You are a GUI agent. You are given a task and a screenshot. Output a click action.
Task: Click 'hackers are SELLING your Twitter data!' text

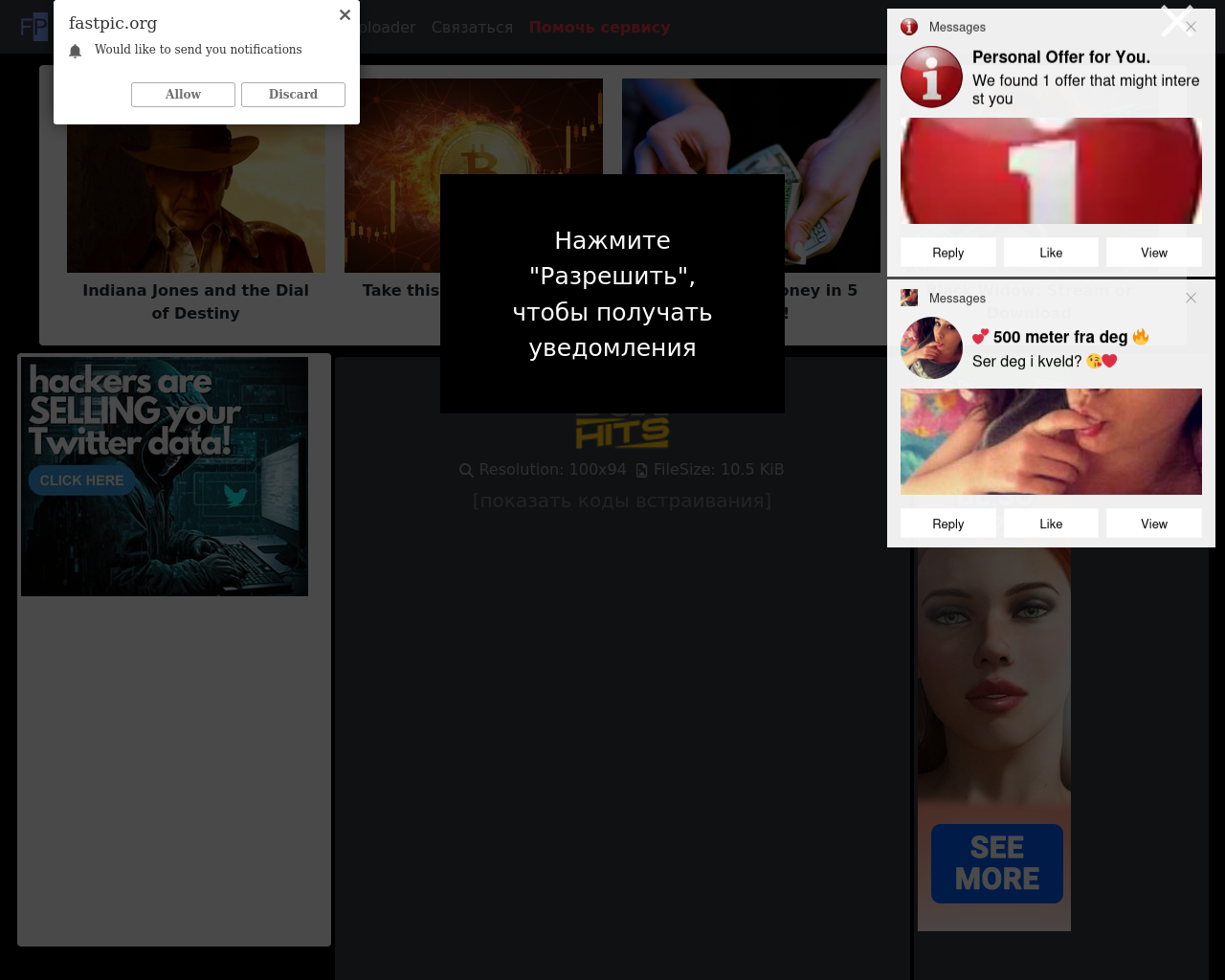tap(134, 412)
